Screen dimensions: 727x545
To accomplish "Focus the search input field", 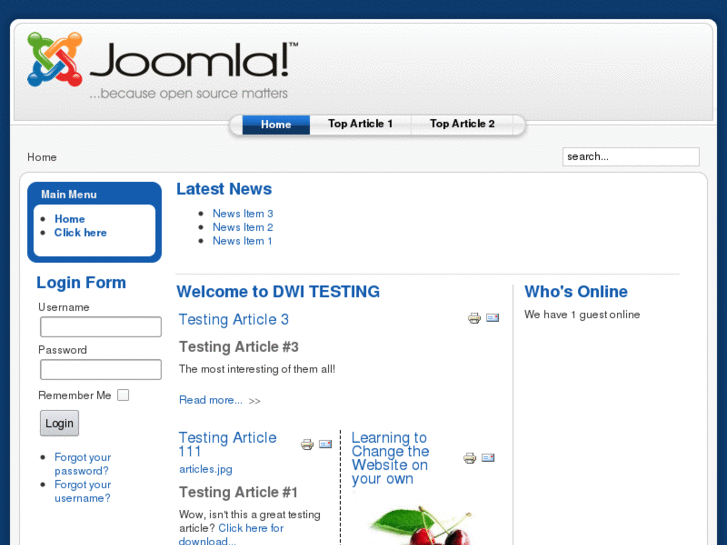I will point(631,157).
